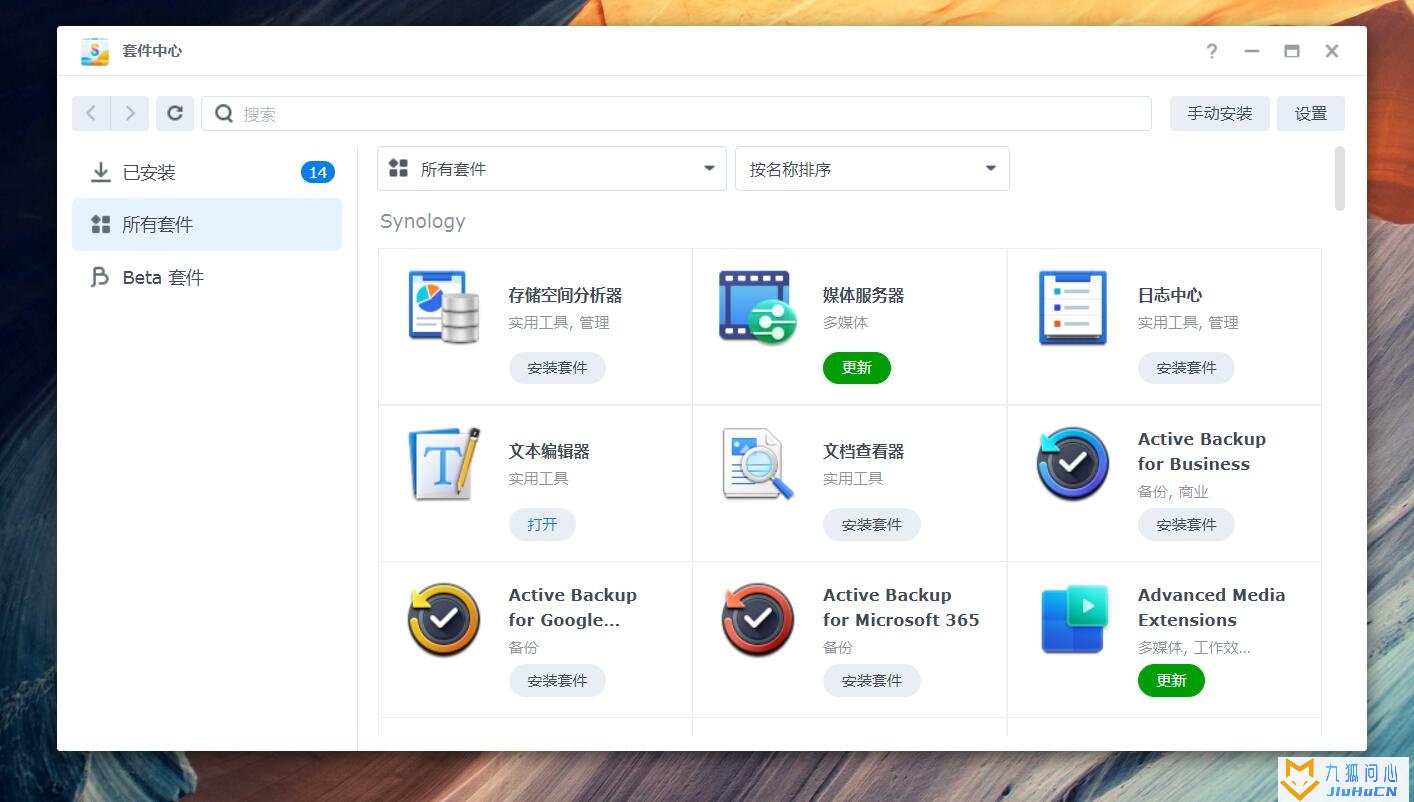Click the 存储空间分析器 title text
The image size is (1414, 802).
(x=565, y=295)
